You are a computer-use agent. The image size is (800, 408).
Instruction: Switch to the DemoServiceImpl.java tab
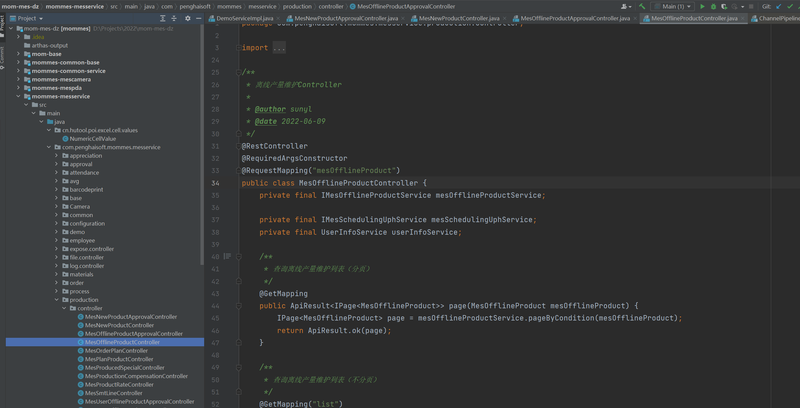(244, 18)
